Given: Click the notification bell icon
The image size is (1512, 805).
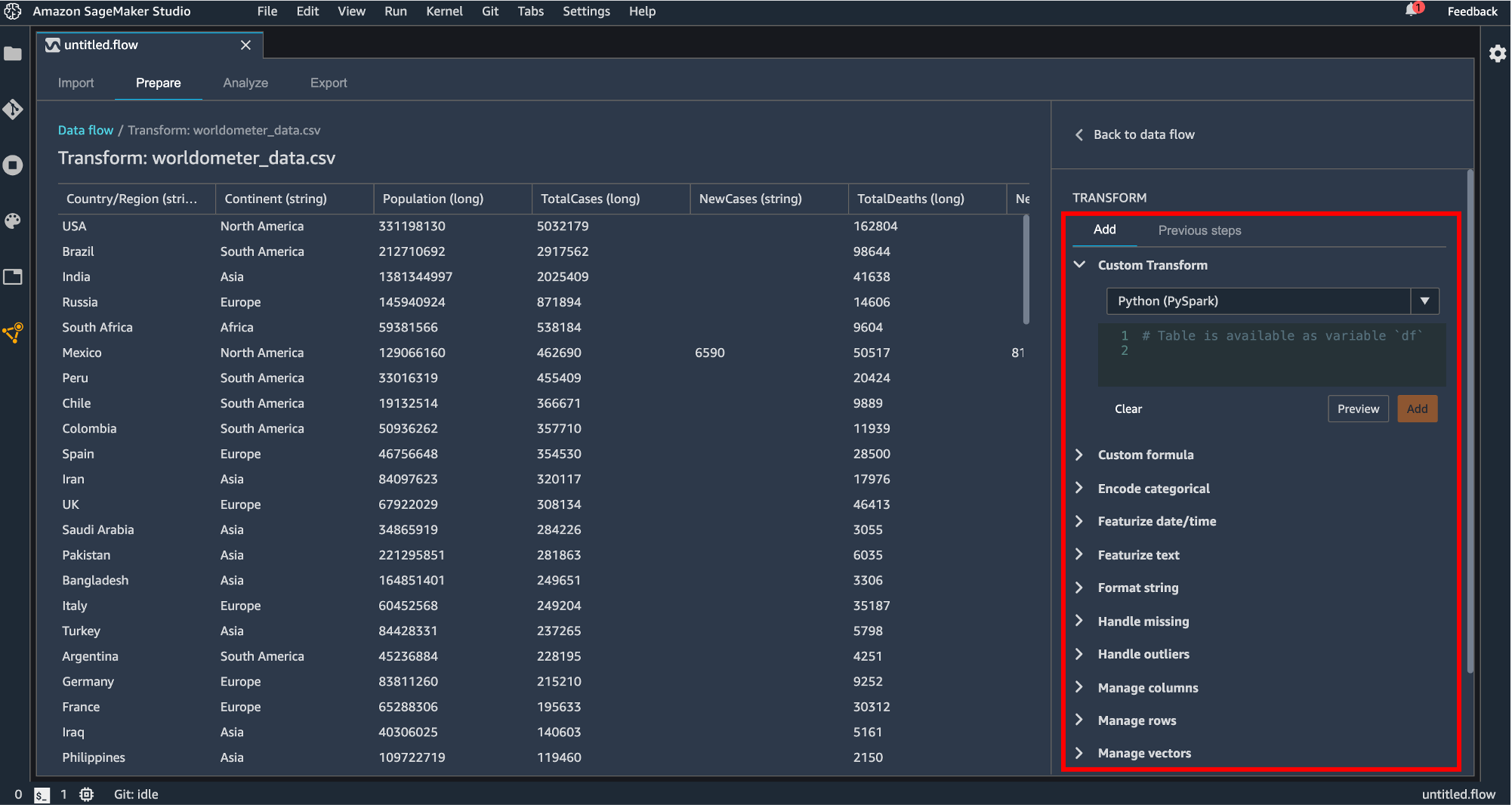Looking at the screenshot, I should pyautogui.click(x=1412, y=11).
